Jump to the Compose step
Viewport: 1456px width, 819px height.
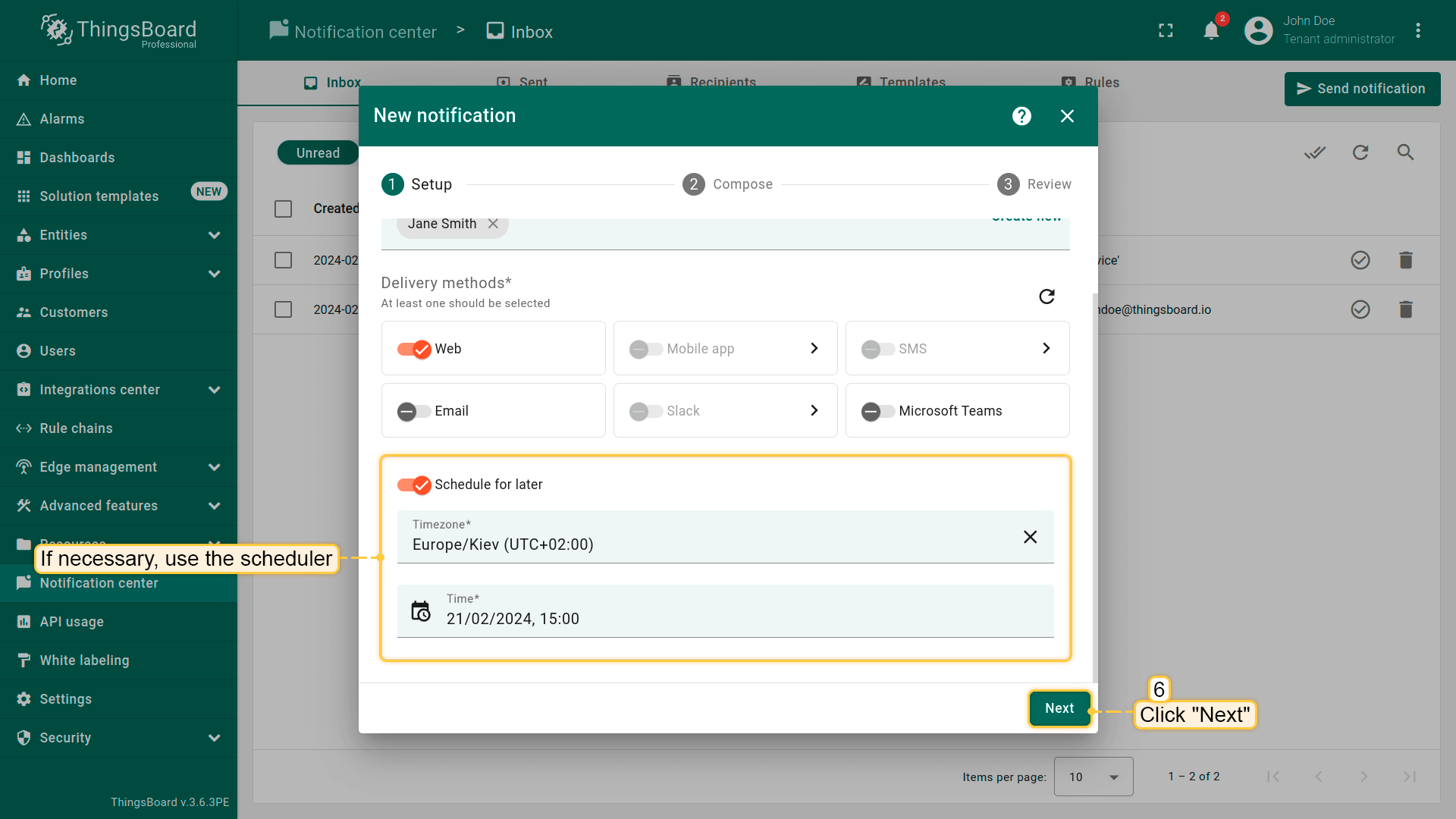click(726, 184)
